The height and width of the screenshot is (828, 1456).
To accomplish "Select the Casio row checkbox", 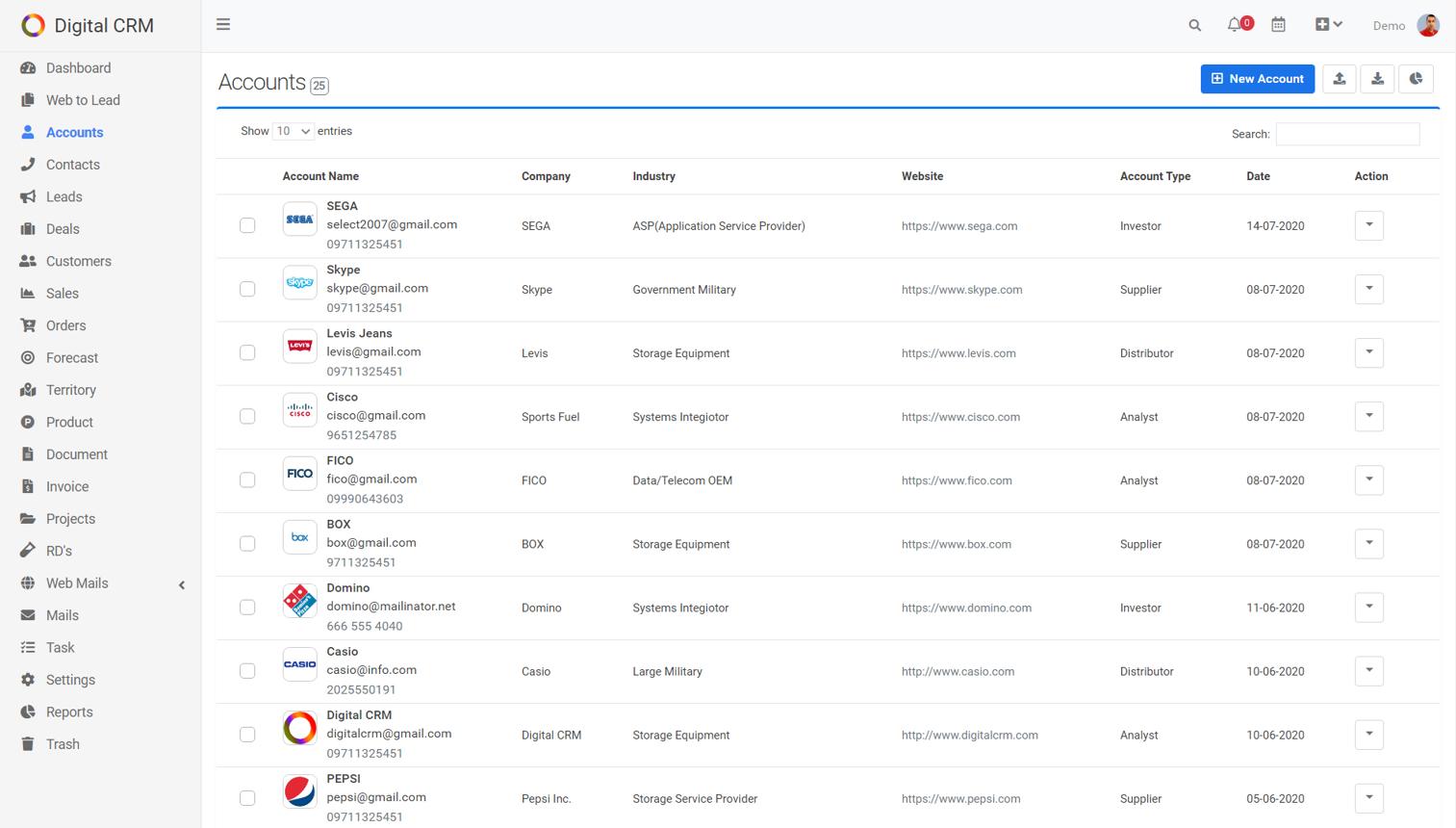I will click(247, 670).
